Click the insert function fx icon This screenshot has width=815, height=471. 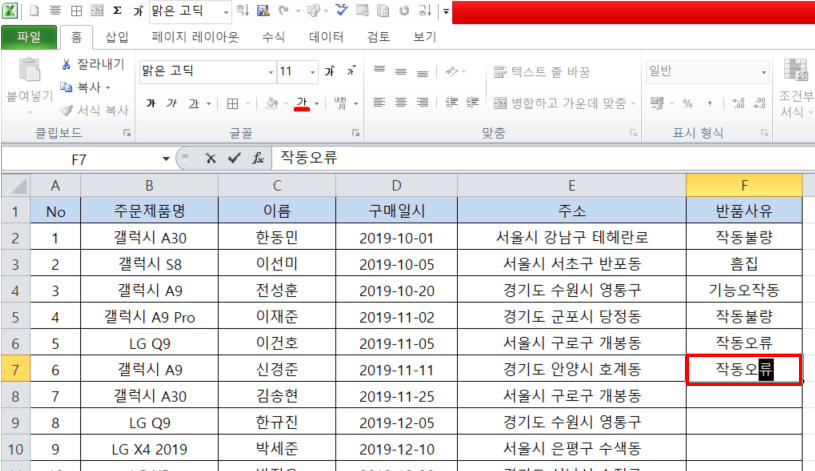258,159
